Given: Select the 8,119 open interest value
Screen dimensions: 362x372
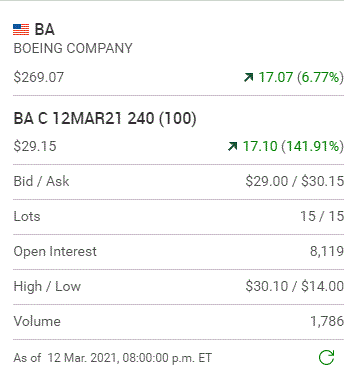Looking at the screenshot, I should pos(327,252).
